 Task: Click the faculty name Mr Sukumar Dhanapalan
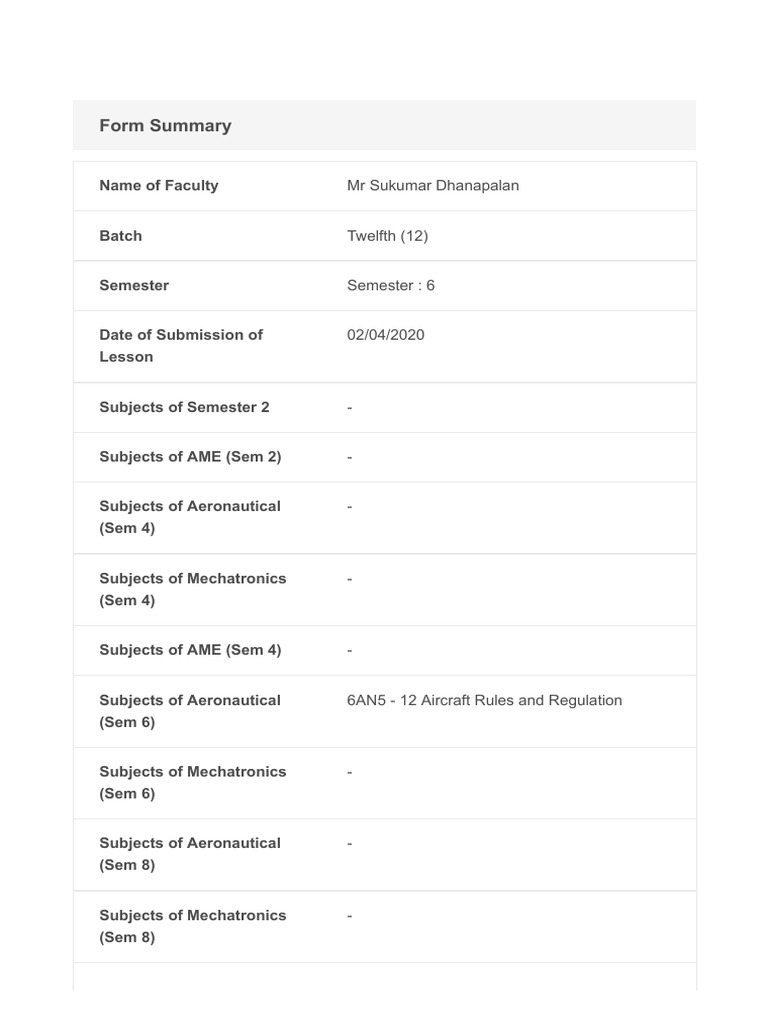[432, 185]
